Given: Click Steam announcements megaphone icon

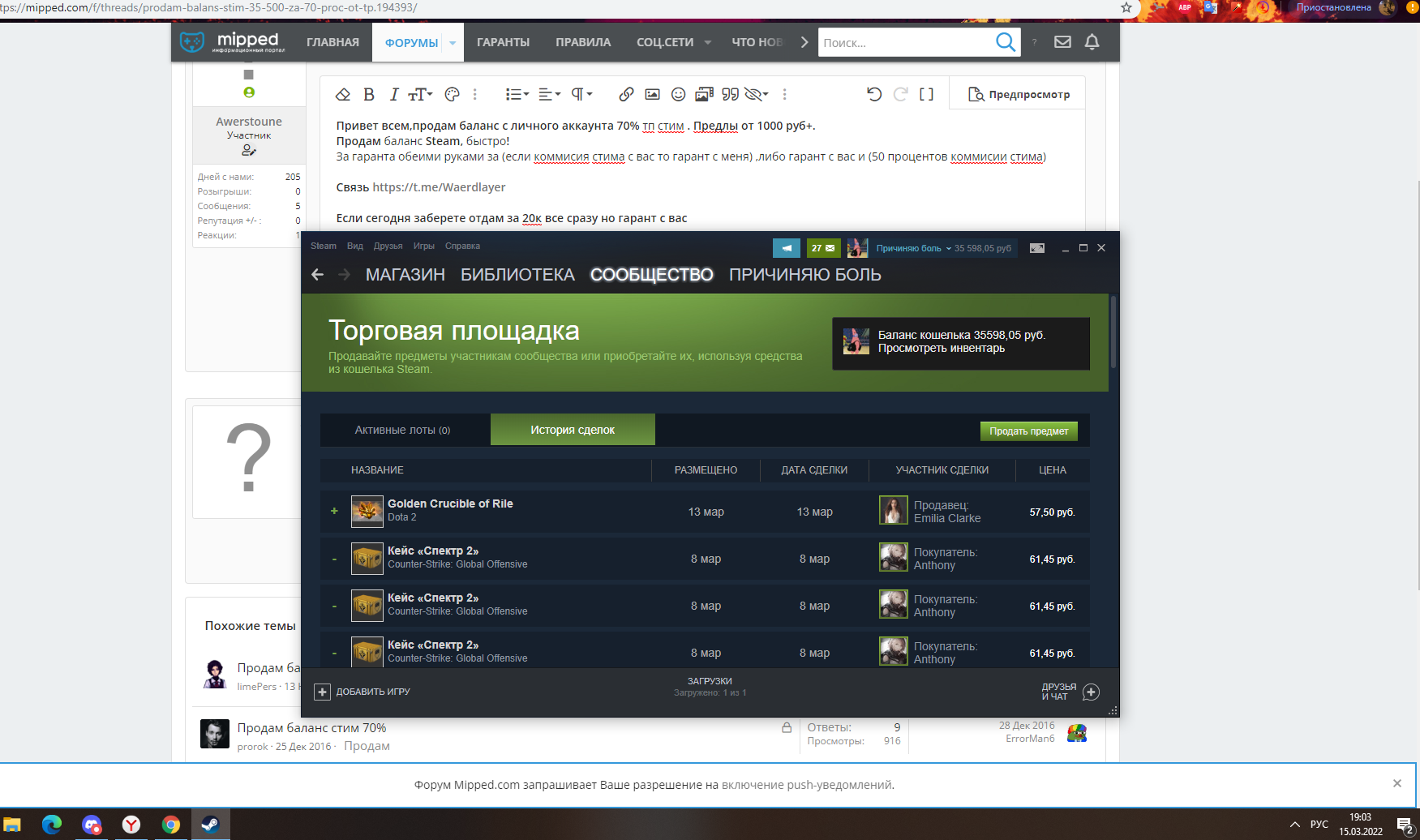Looking at the screenshot, I should (787, 248).
